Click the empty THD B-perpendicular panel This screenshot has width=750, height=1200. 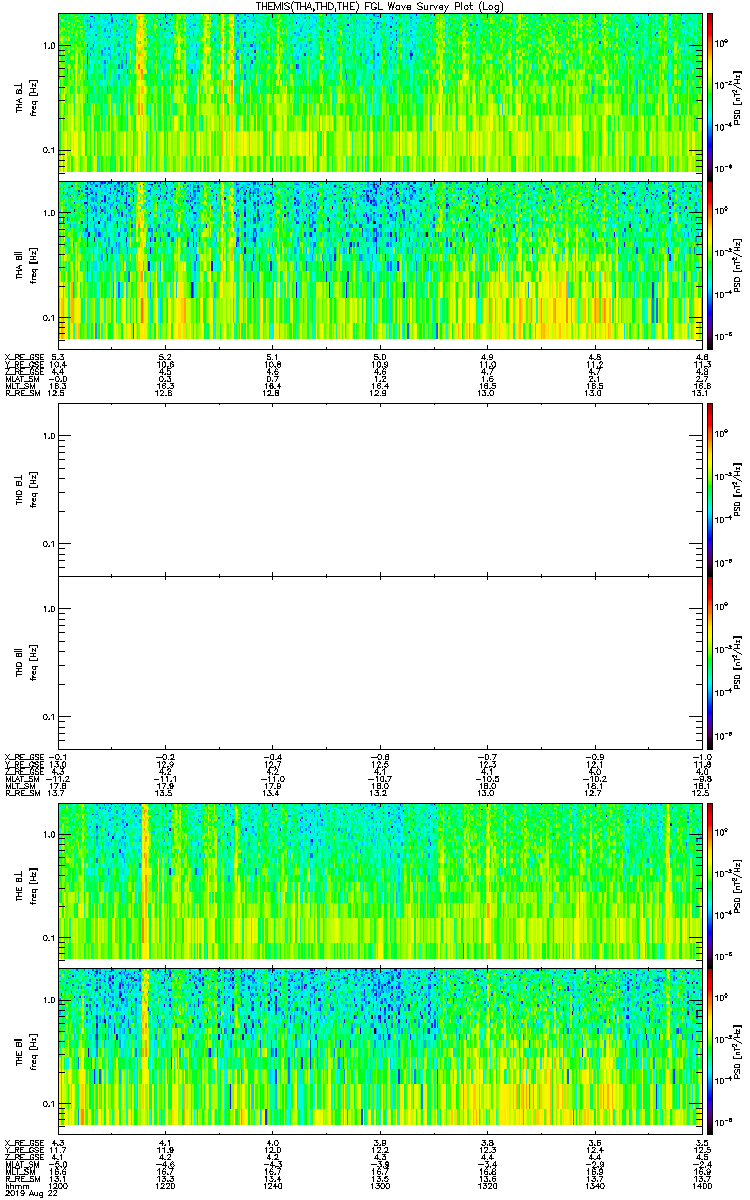(x=380, y=489)
